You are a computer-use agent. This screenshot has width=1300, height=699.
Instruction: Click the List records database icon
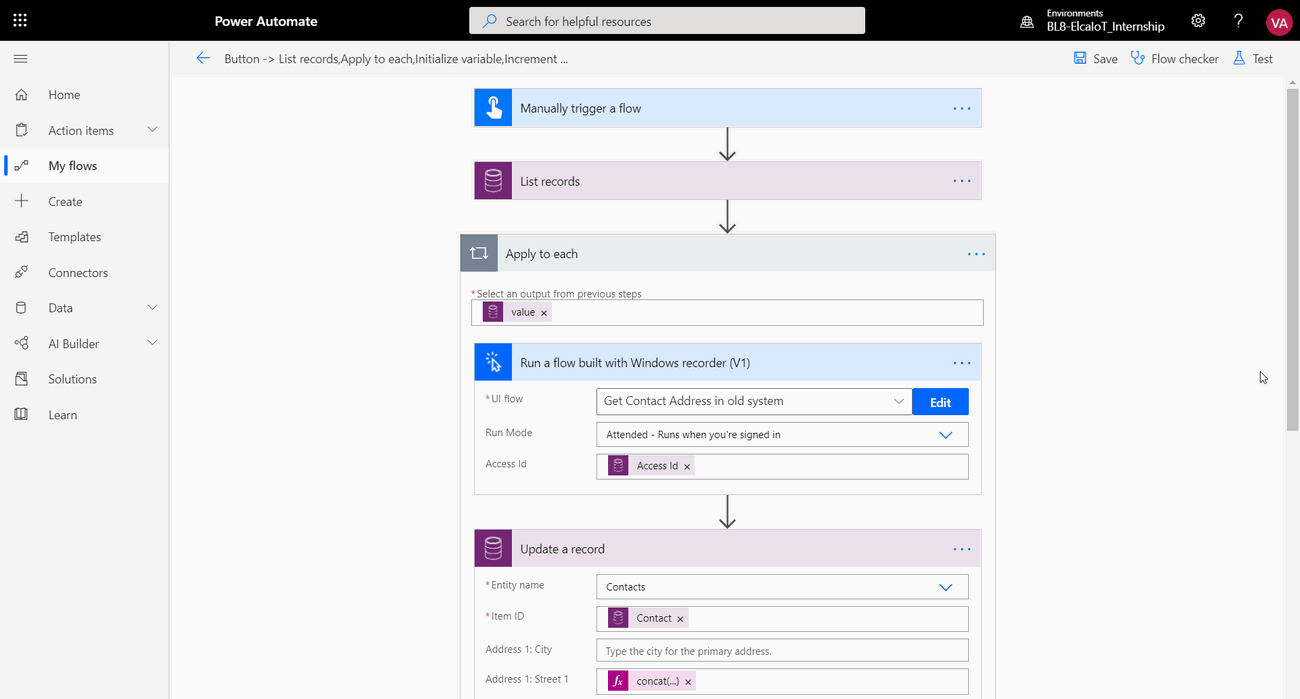coord(493,181)
